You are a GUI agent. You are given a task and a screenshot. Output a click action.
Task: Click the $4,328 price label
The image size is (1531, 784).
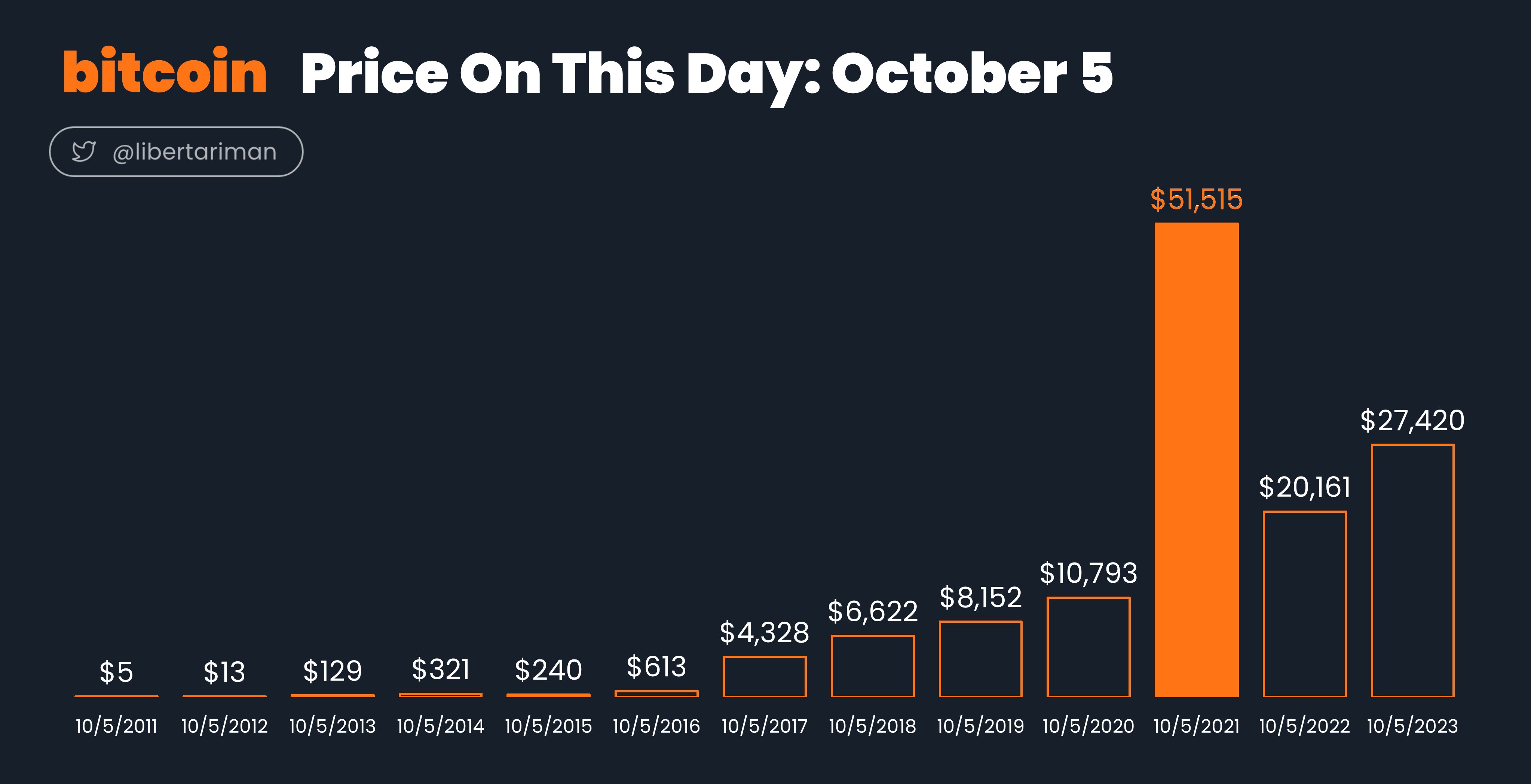click(x=764, y=633)
